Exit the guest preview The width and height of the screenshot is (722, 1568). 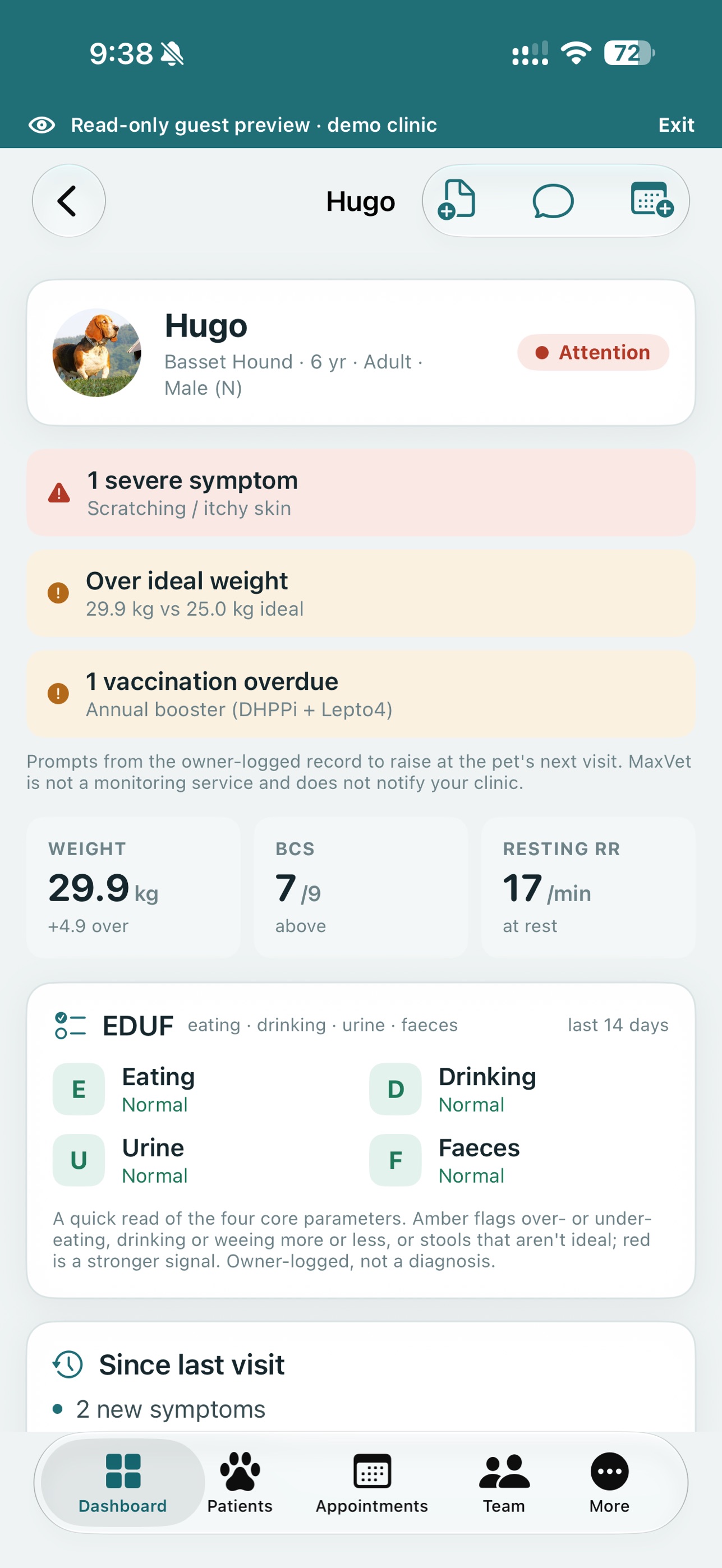pyautogui.click(x=676, y=125)
